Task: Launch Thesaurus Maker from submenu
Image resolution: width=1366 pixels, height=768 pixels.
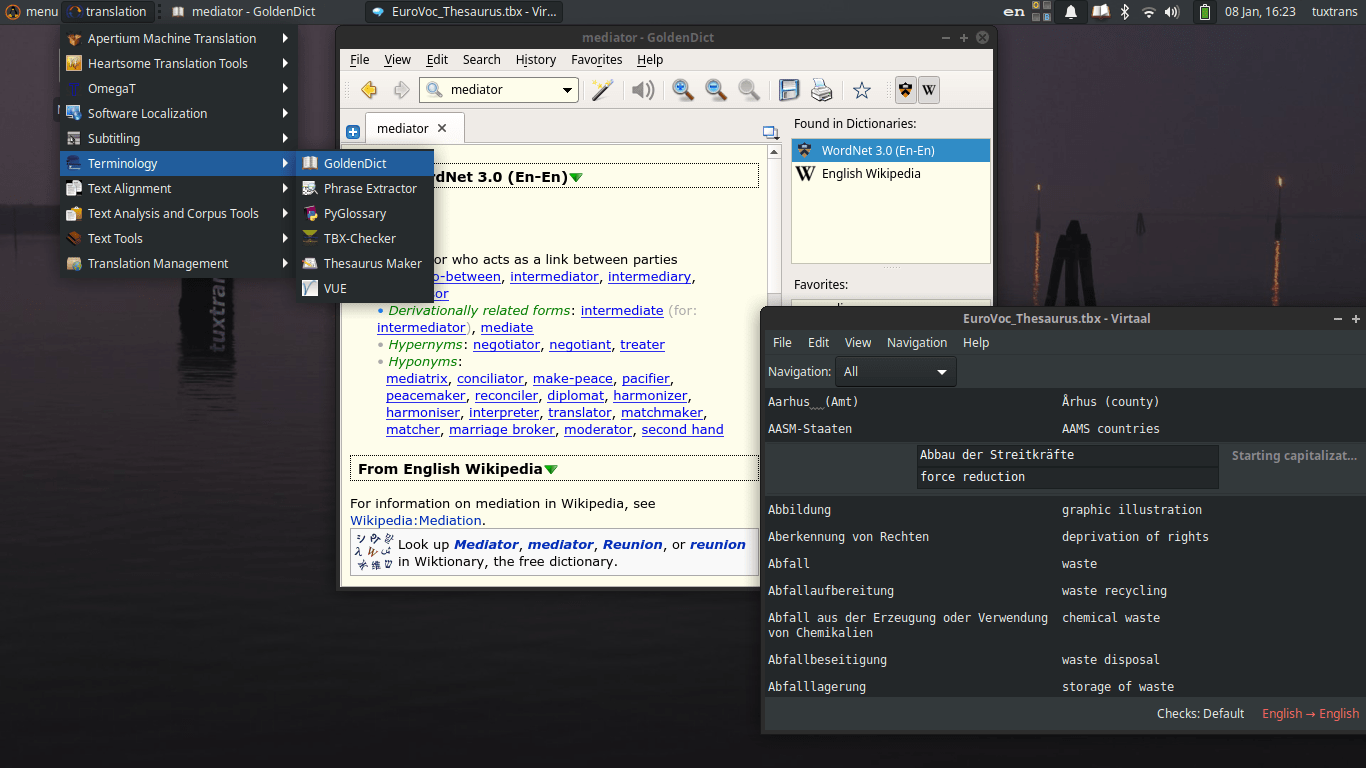Action: [365, 263]
